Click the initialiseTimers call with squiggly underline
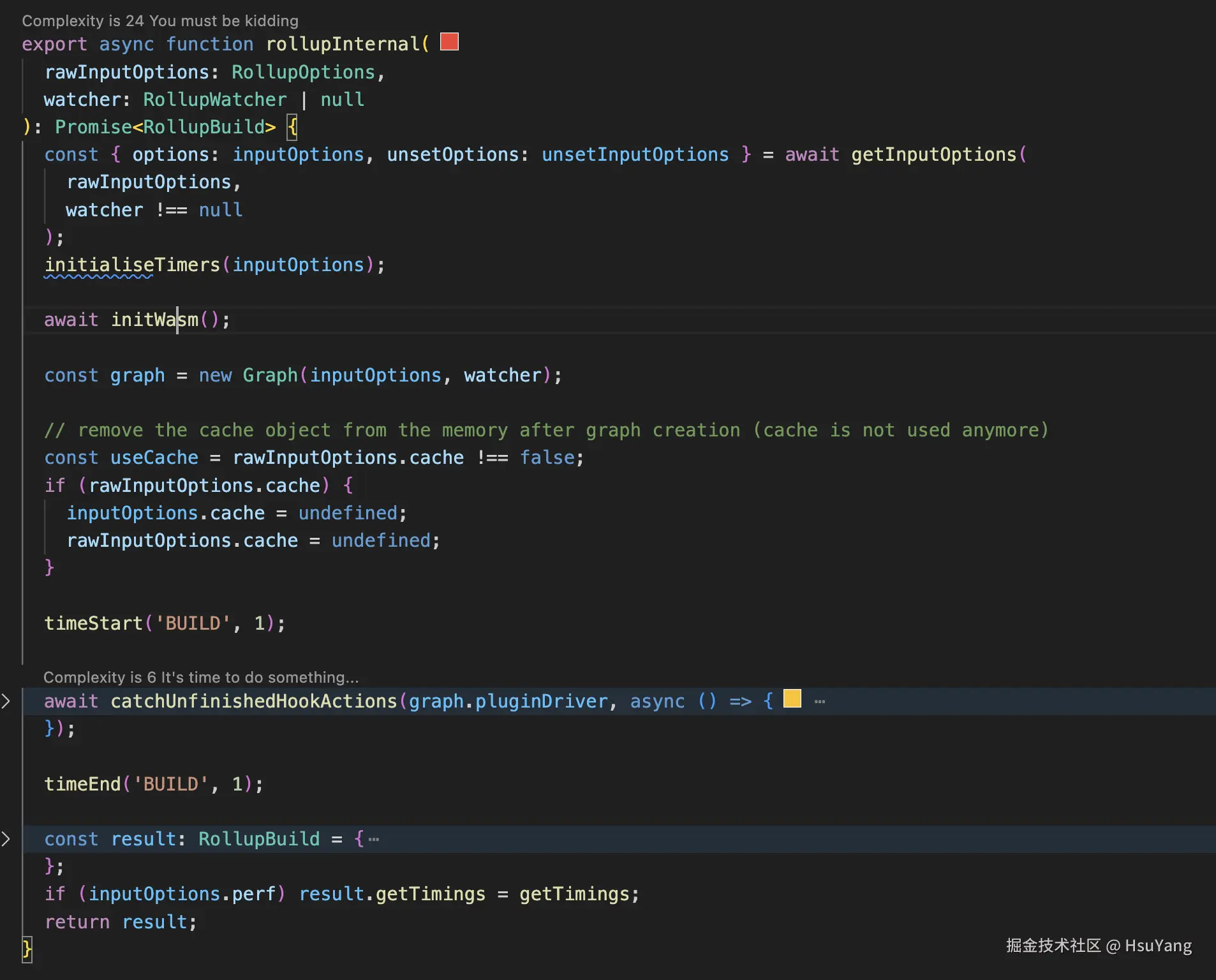Image resolution: width=1216 pixels, height=980 pixels. click(132, 265)
